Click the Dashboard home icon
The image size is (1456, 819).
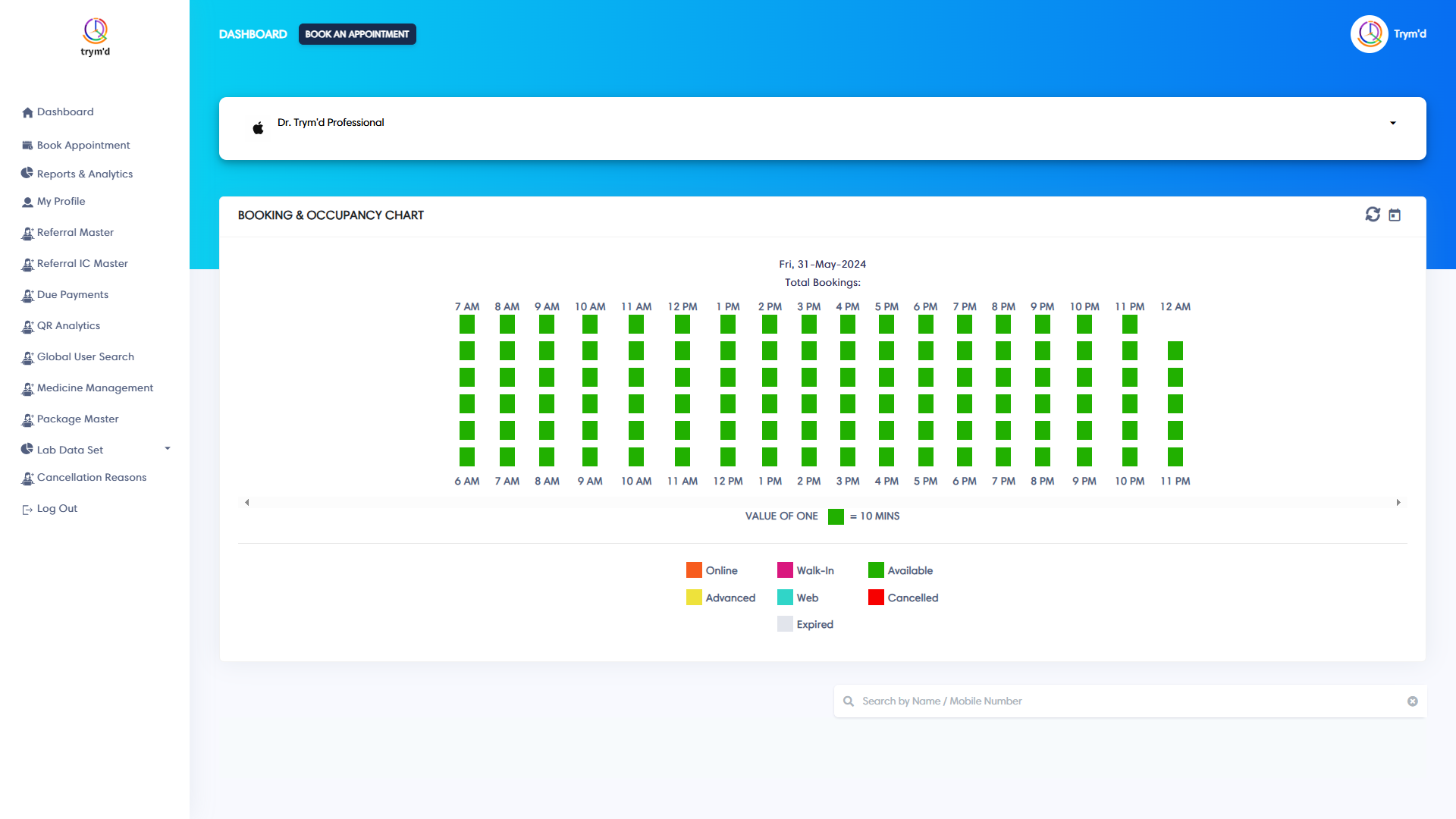[x=27, y=111]
